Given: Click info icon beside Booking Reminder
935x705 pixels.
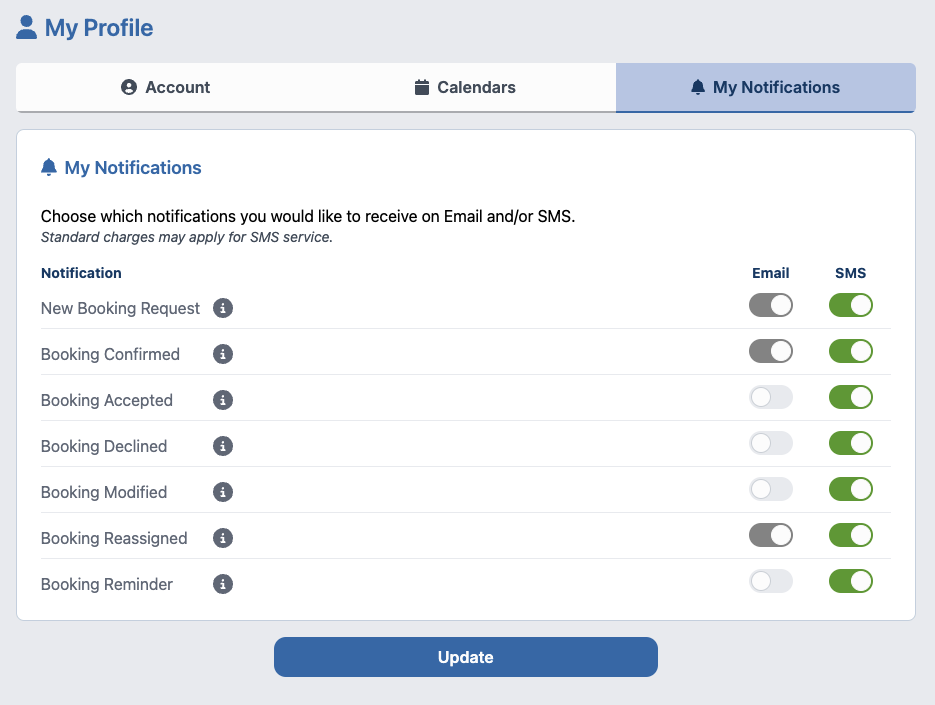Looking at the screenshot, I should (x=223, y=584).
